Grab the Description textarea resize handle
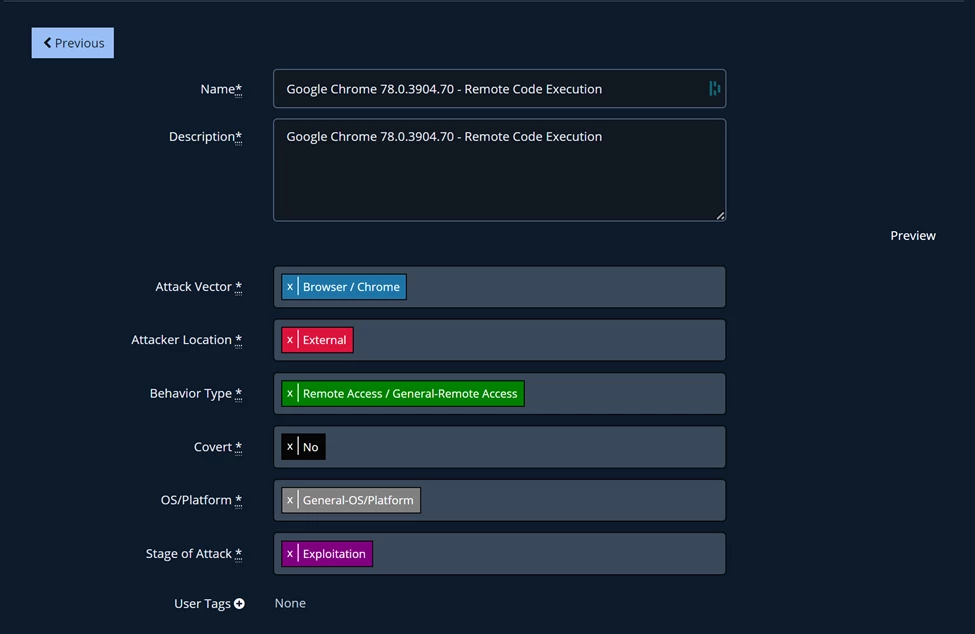Viewport: 975px width, 634px height. coord(719,215)
